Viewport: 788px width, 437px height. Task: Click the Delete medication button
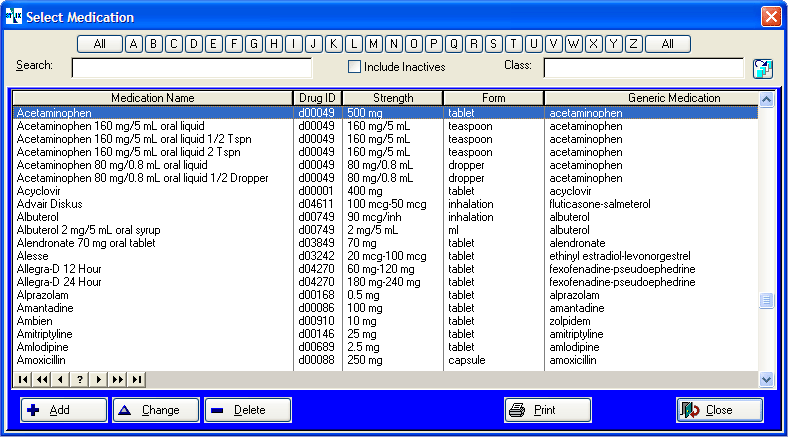(x=248, y=410)
